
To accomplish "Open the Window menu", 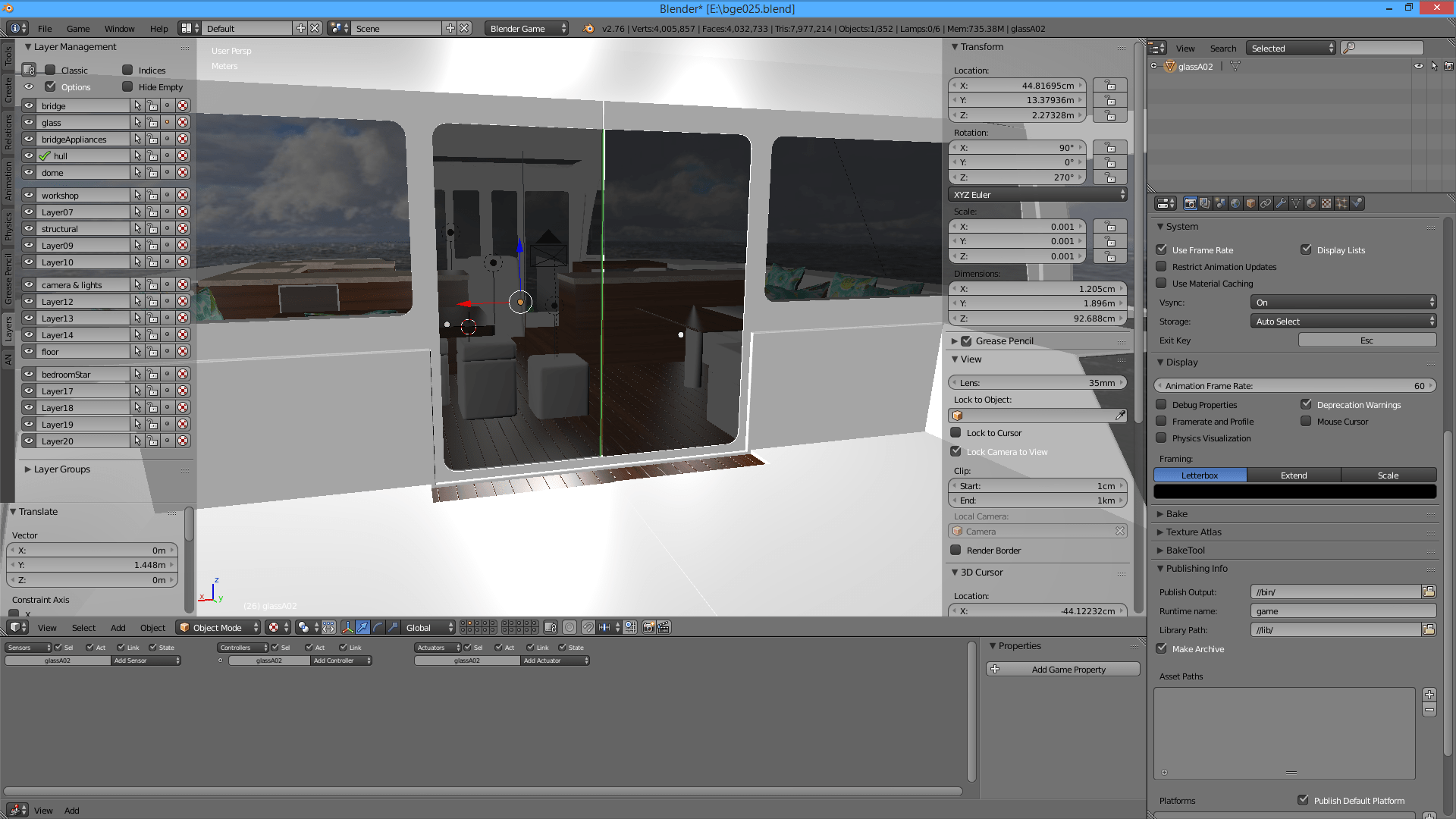I will pos(119,29).
